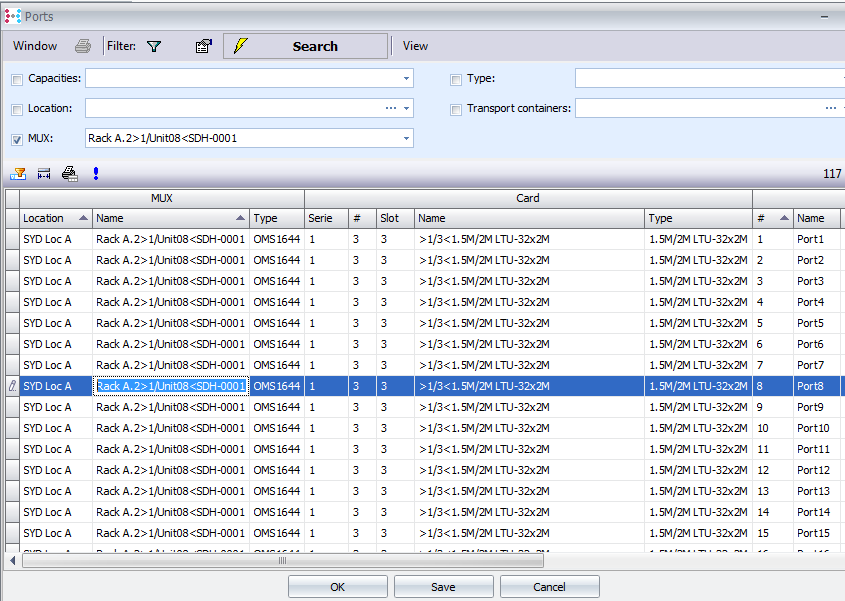The width and height of the screenshot is (845, 601).
Task: Uncheck the MUX filter checkbox
Action: (x=17, y=140)
